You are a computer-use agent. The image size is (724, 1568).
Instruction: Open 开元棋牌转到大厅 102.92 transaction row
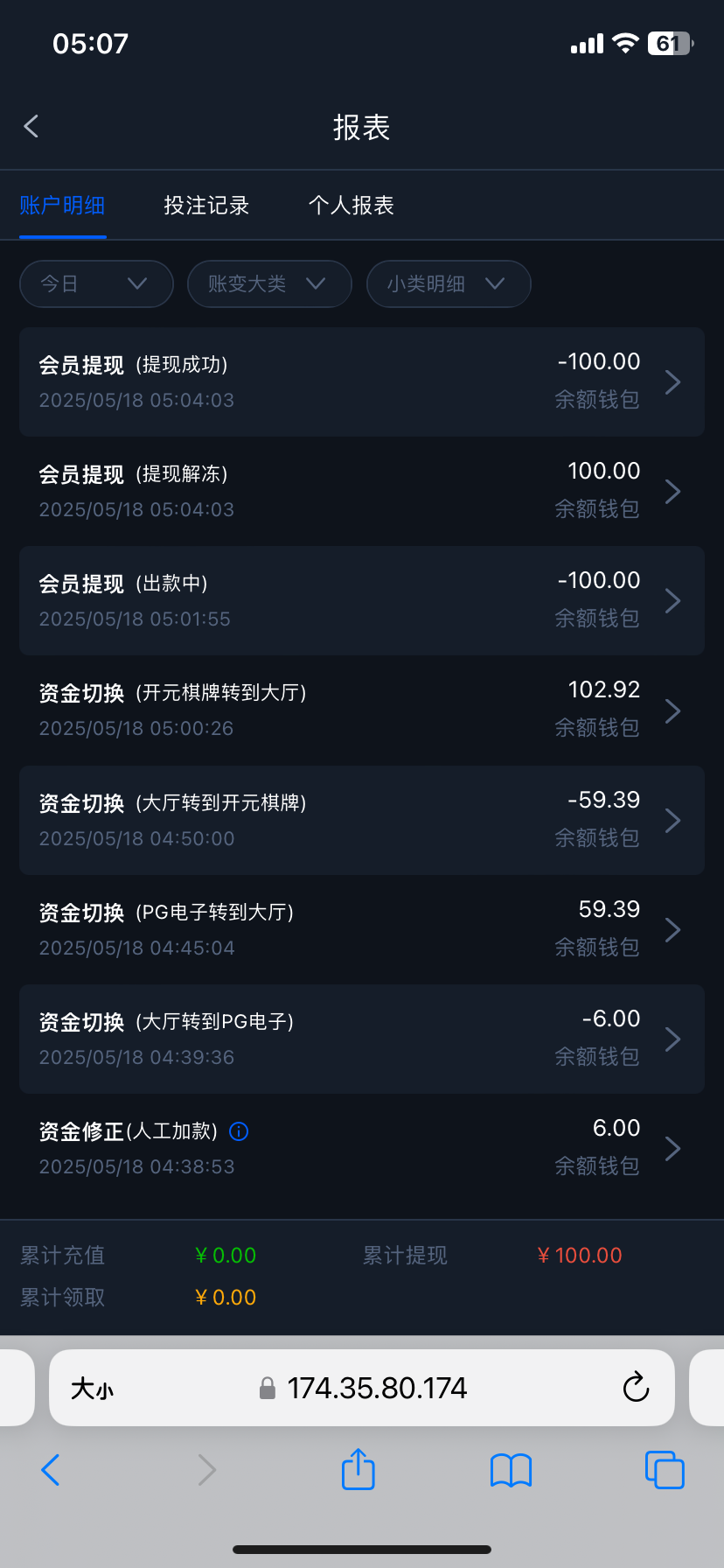(x=362, y=710)
